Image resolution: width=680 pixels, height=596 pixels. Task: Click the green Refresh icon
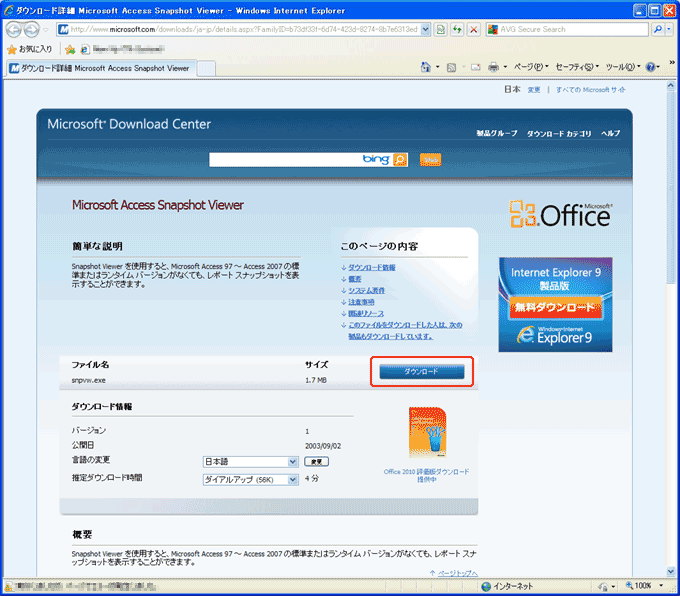click(x=457, y=29)
